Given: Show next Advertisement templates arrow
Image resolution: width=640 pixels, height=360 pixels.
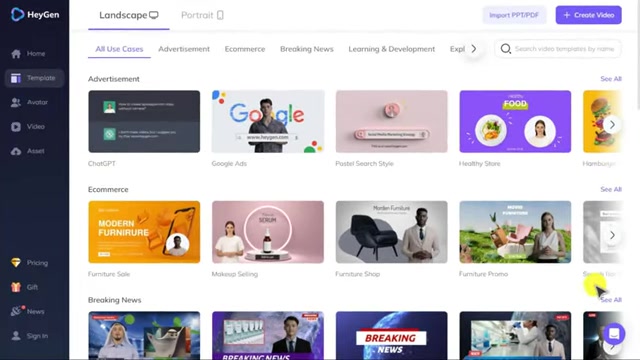Looking at the screenshot, I should 612,124.
